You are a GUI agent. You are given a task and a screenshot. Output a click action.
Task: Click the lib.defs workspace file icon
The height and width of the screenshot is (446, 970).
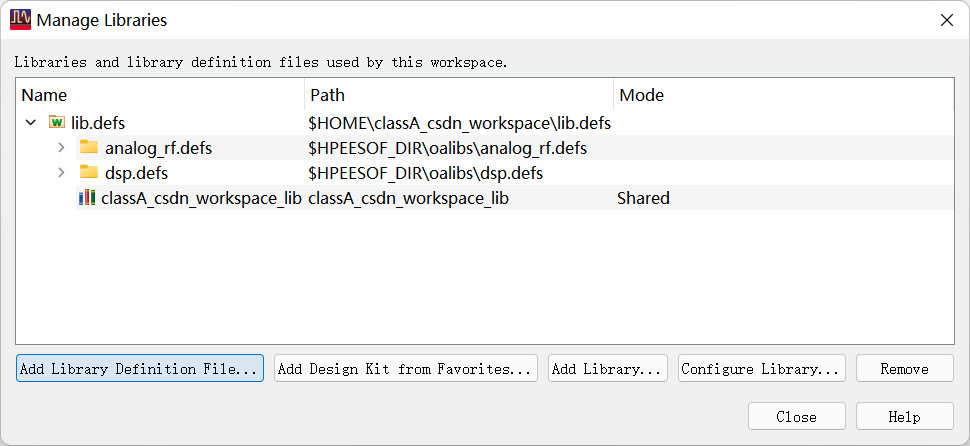point(57,123)
